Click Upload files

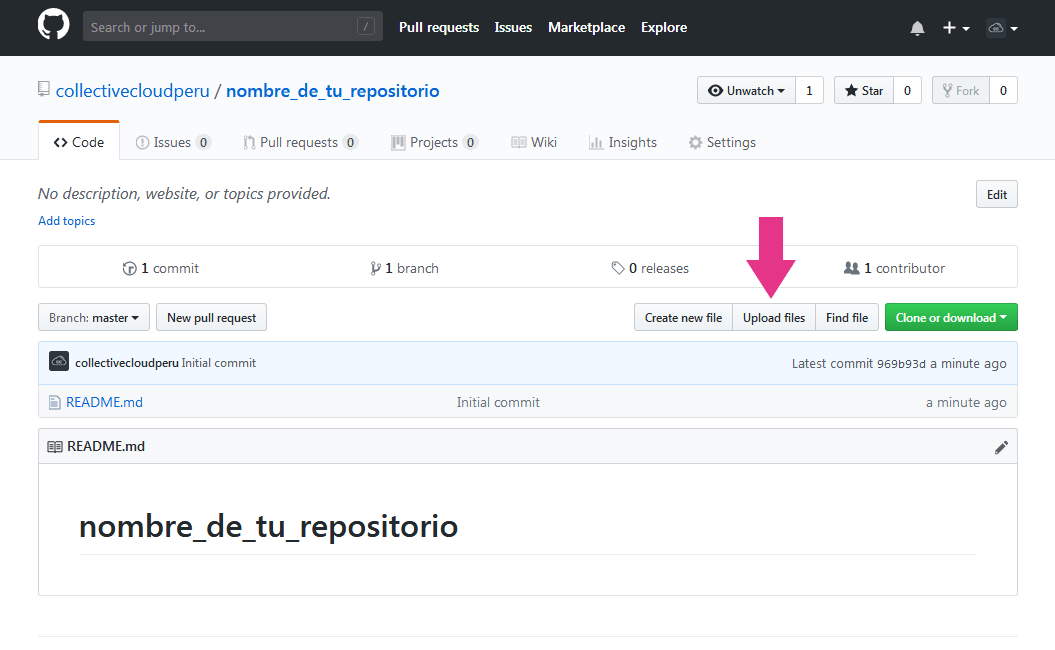point(774,318)
